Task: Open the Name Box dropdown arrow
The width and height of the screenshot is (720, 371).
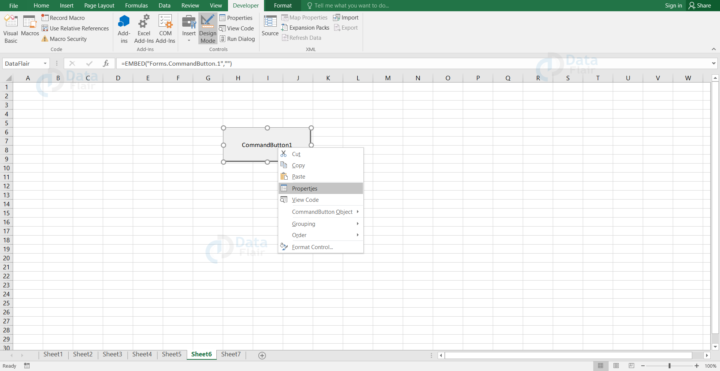Action: (x=45, y=63)
